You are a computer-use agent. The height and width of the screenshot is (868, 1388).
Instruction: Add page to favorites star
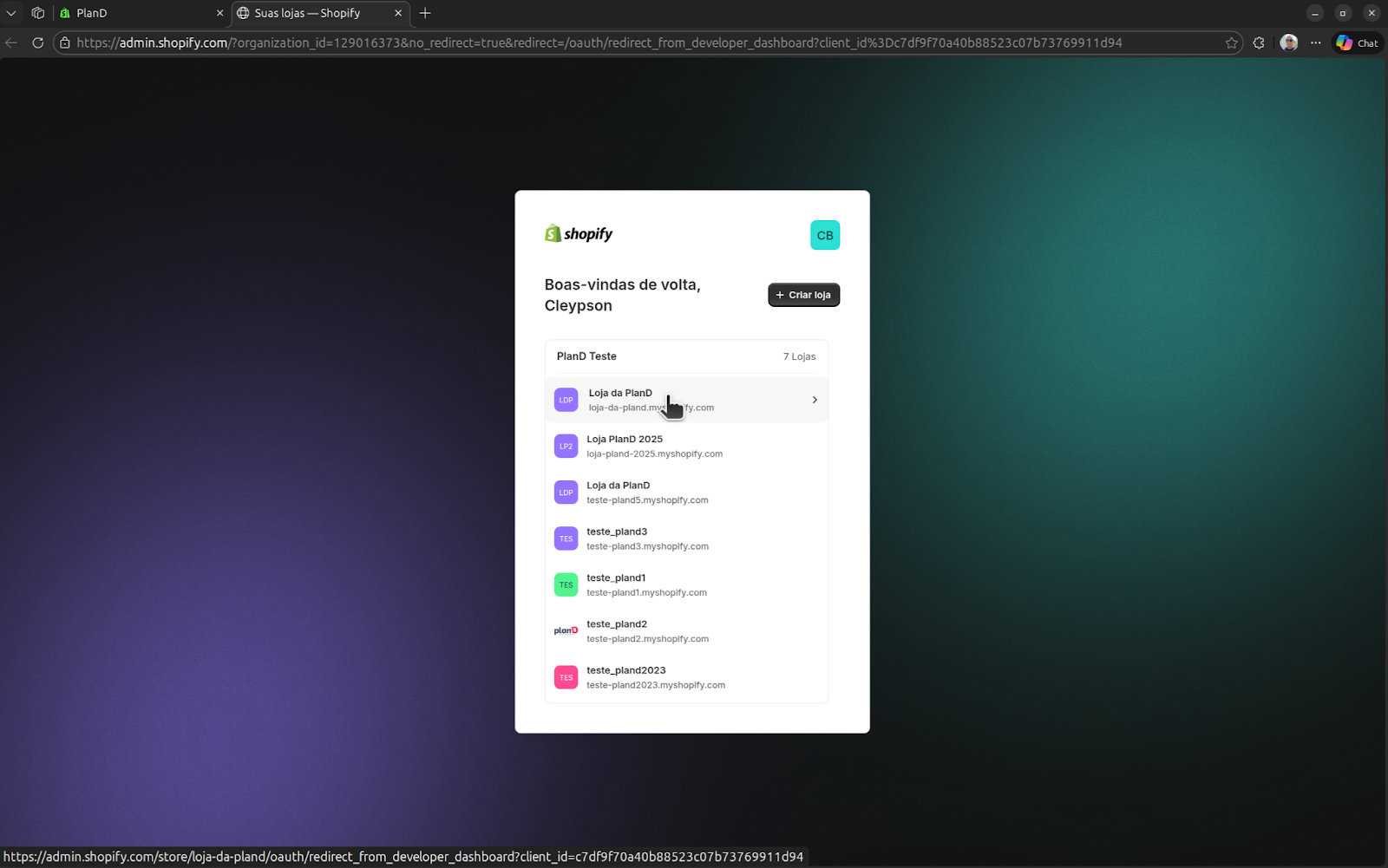1231,42
